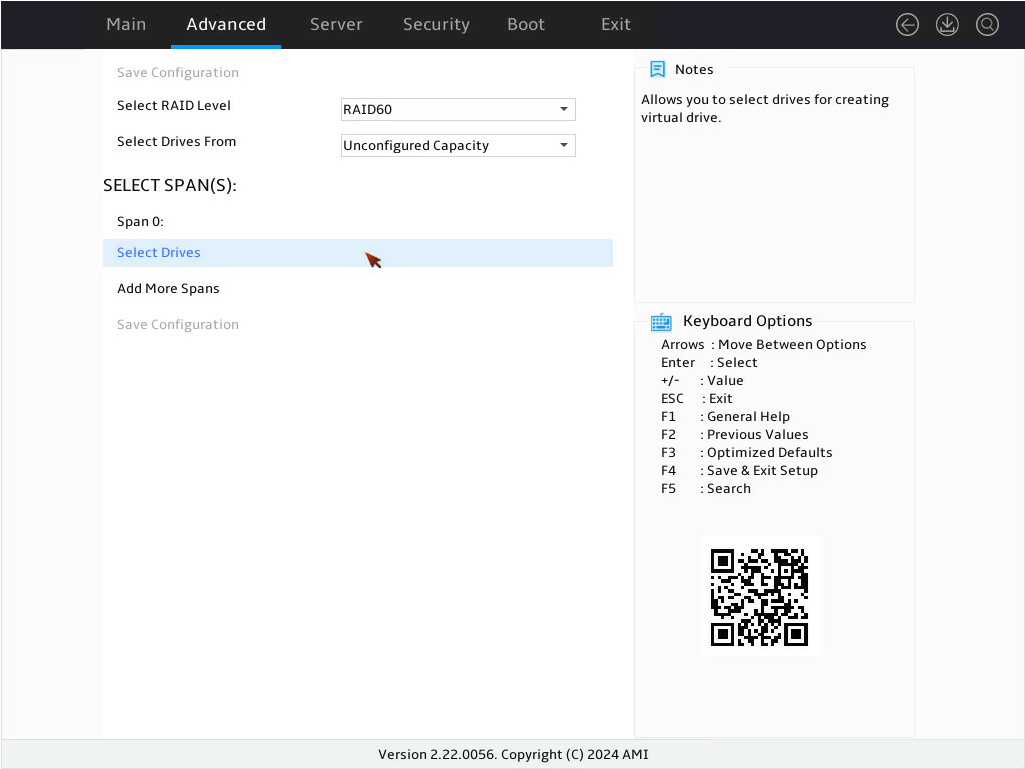
Task: Choose Add More Spans
Action: [x=168, y=288]
